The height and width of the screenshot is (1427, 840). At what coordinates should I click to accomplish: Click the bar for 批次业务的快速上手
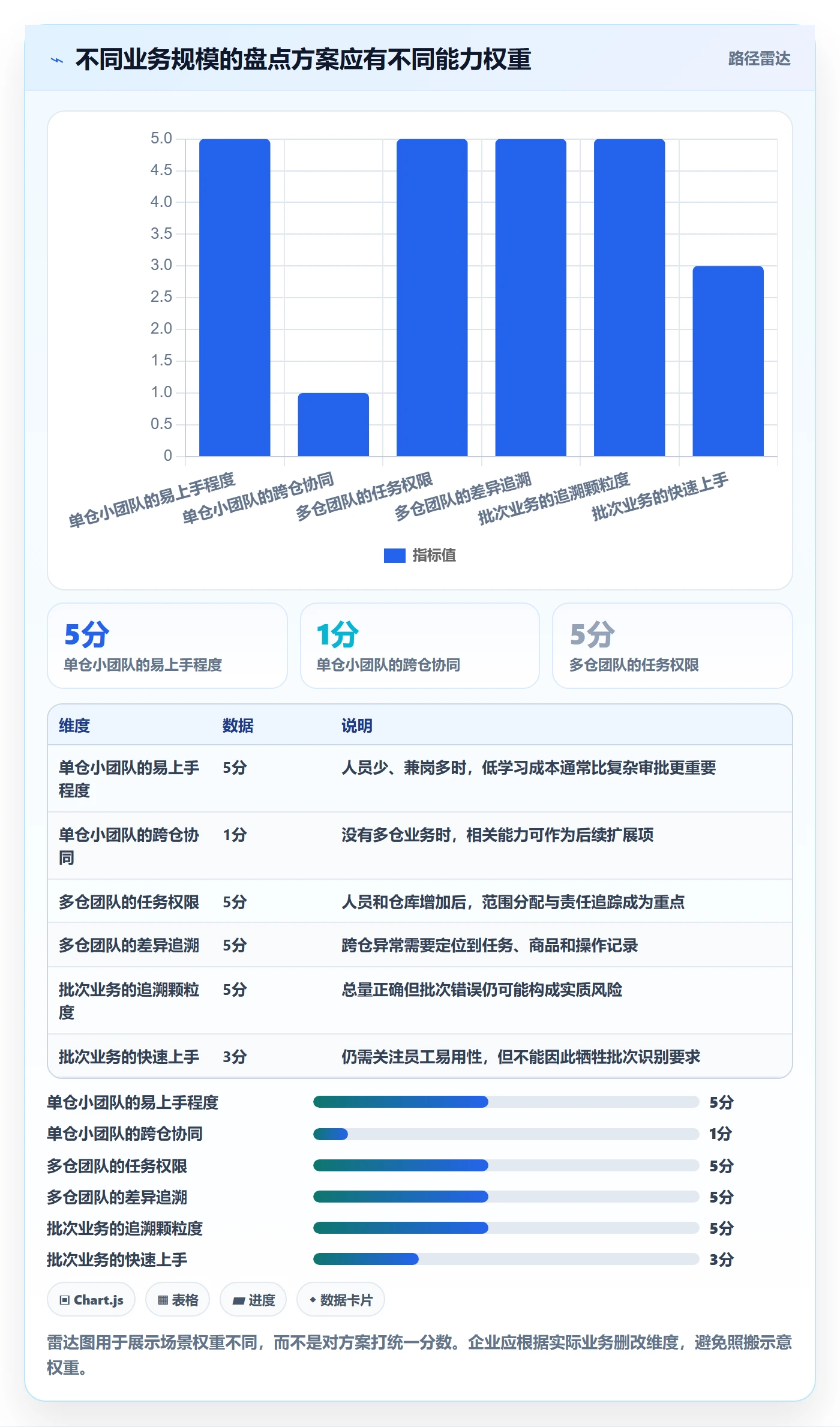pos(728,361)
